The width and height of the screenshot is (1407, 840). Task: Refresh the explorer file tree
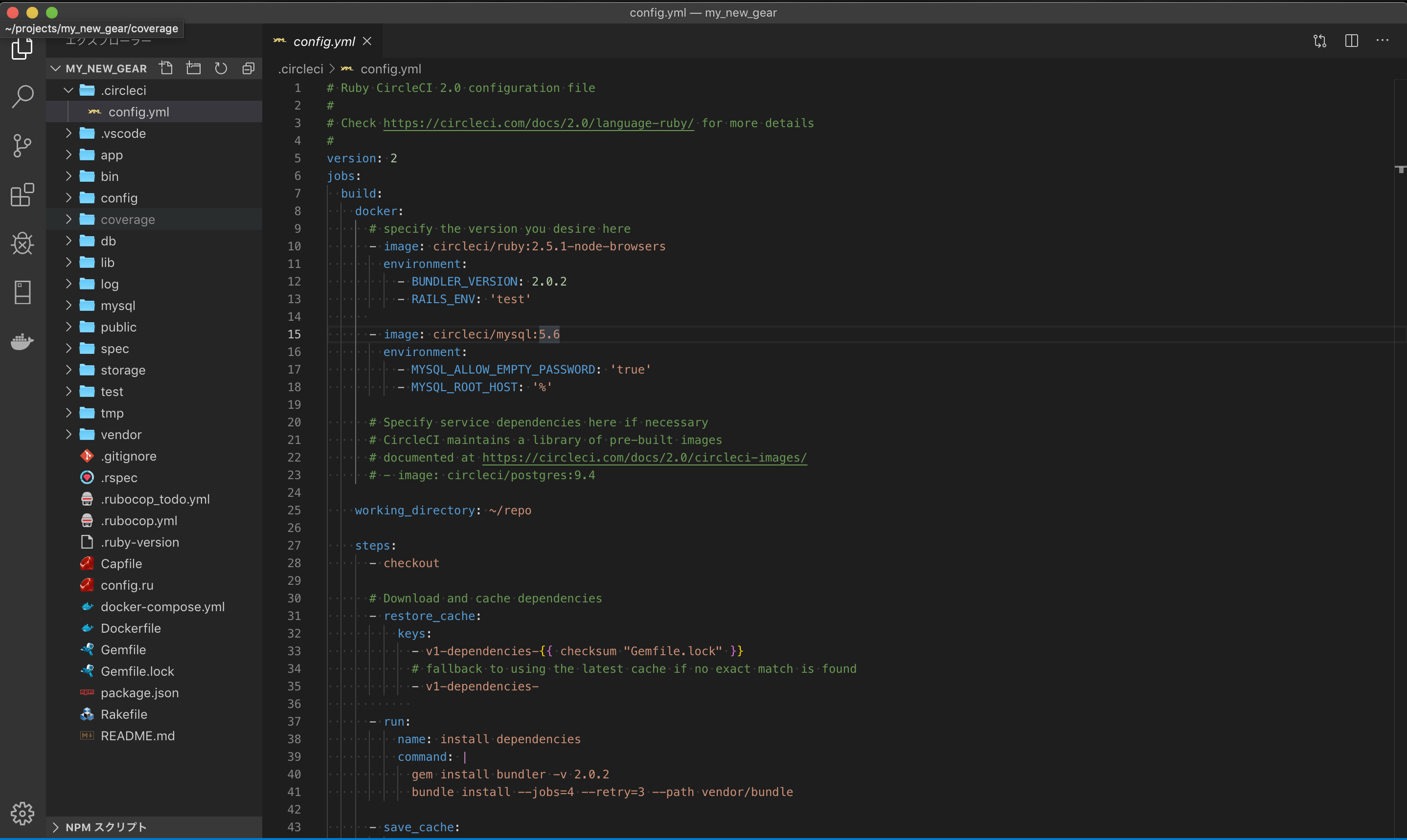tap(221, 68)
